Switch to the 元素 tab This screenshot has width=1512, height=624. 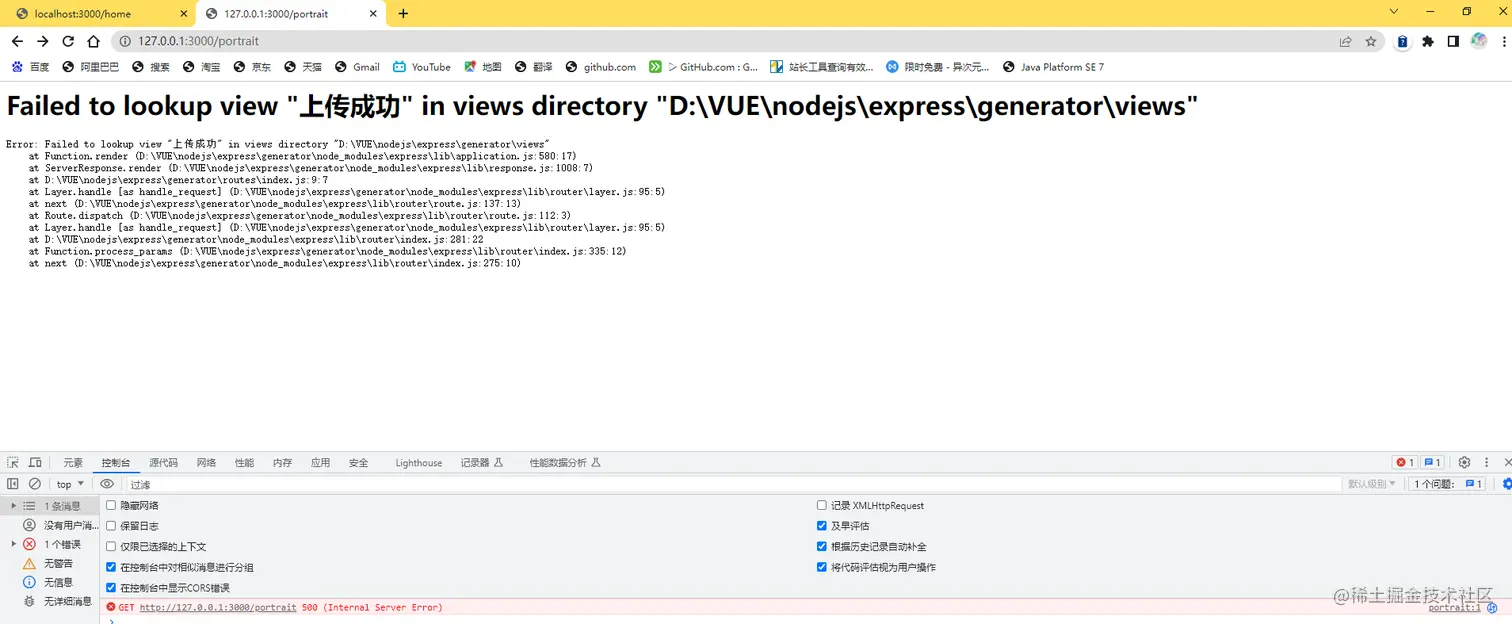click(x=73, y=463)
